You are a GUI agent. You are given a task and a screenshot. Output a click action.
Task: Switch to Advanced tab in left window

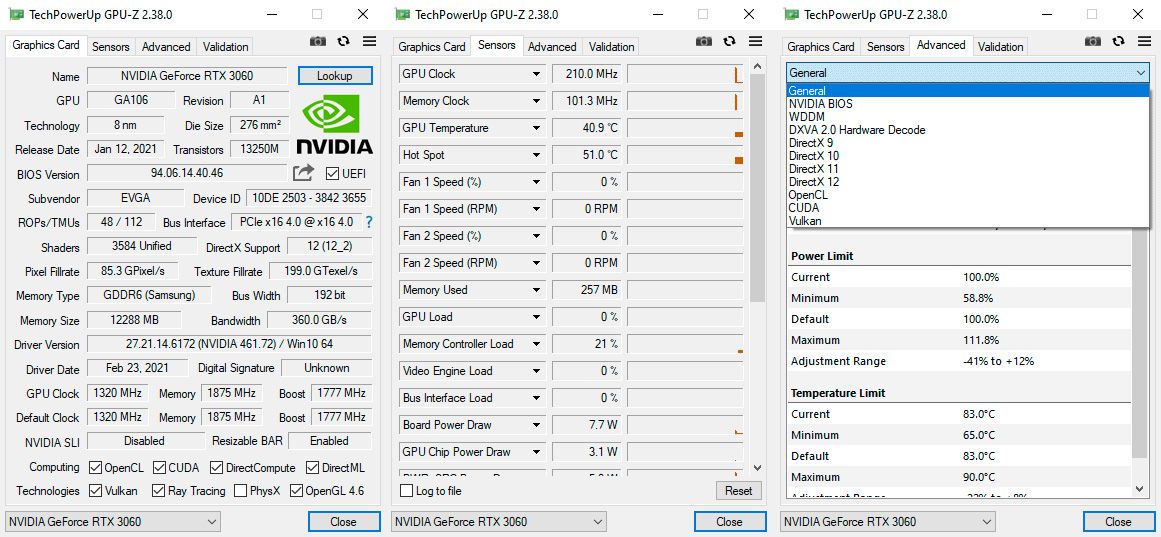click(166, 47)
